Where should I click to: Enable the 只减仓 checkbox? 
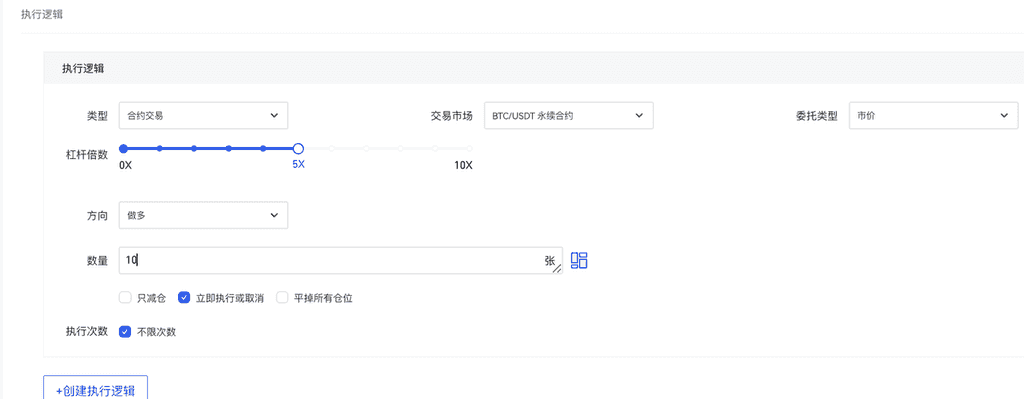[x=125, y=298]
